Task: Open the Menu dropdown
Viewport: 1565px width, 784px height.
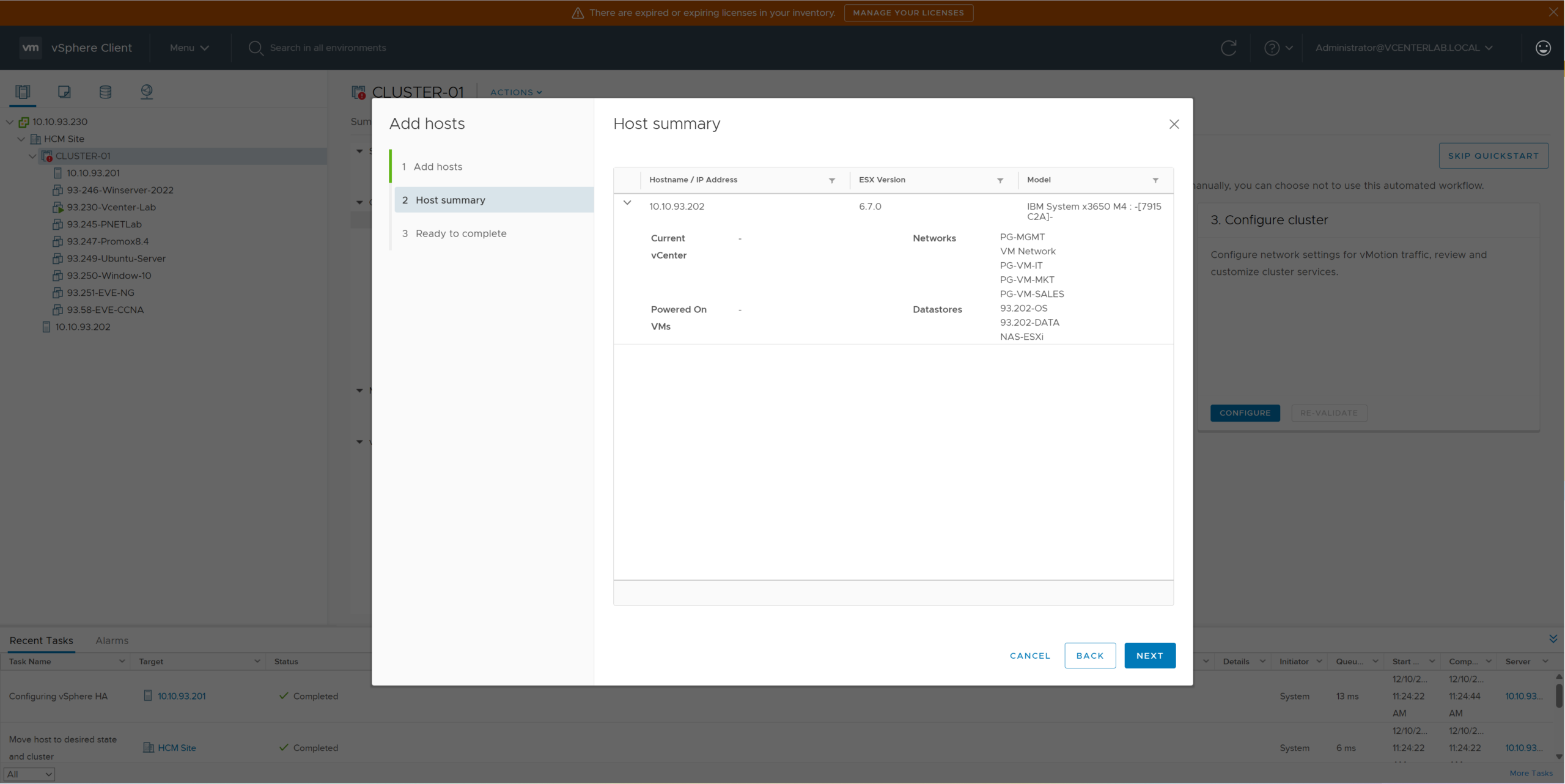Action: (x=189, y=48)
